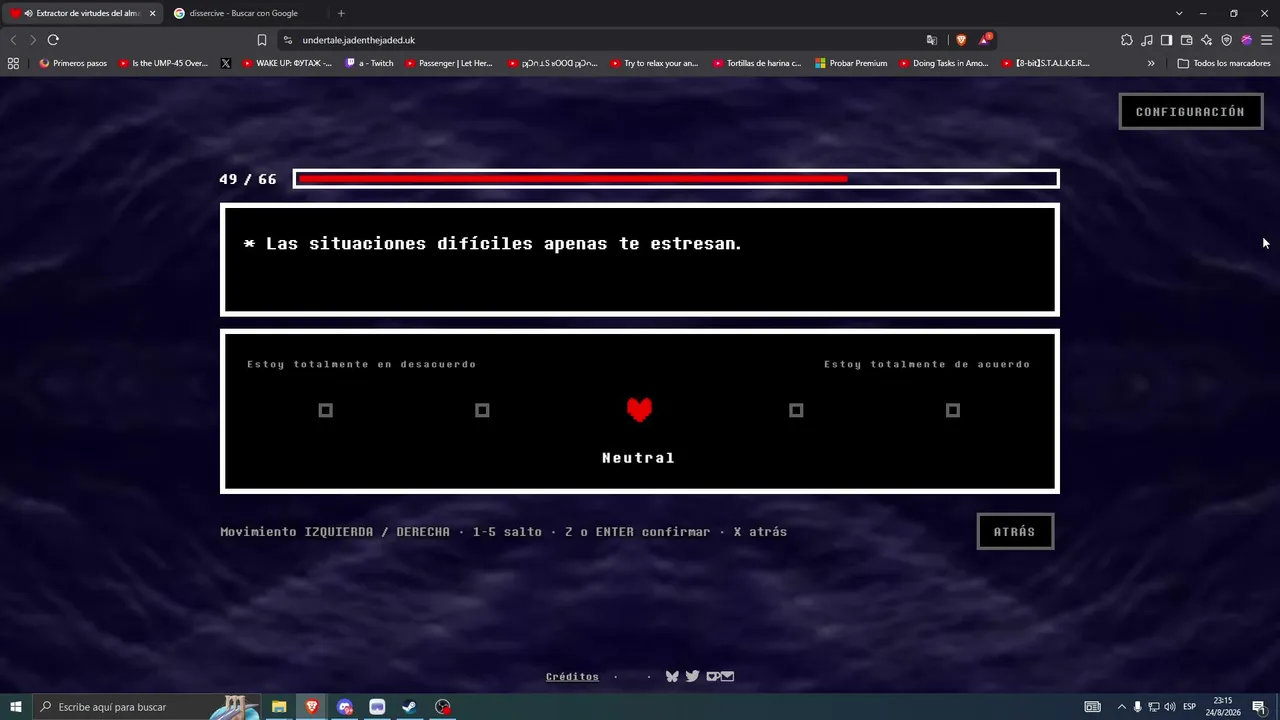Open the browser main hamburger menu
Screen dimensions: 1280x720
[x=1266, y=40]
